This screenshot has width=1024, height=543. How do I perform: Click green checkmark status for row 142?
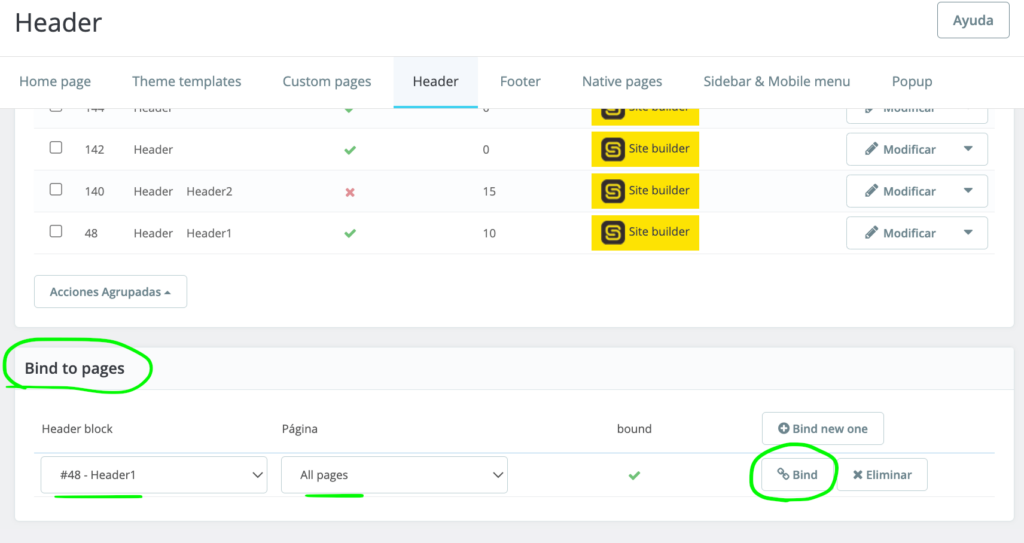(350, 150)
